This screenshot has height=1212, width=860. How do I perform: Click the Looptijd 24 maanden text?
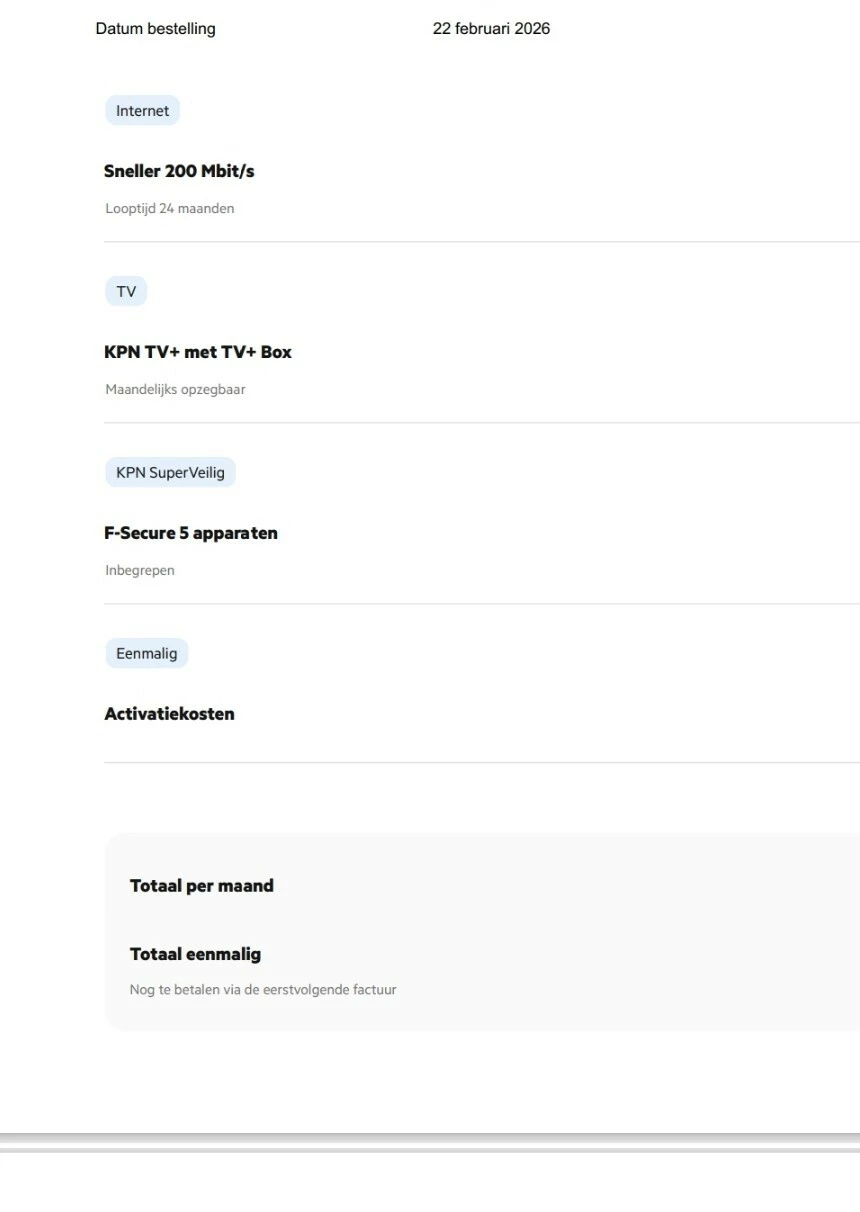click(170, 209)
